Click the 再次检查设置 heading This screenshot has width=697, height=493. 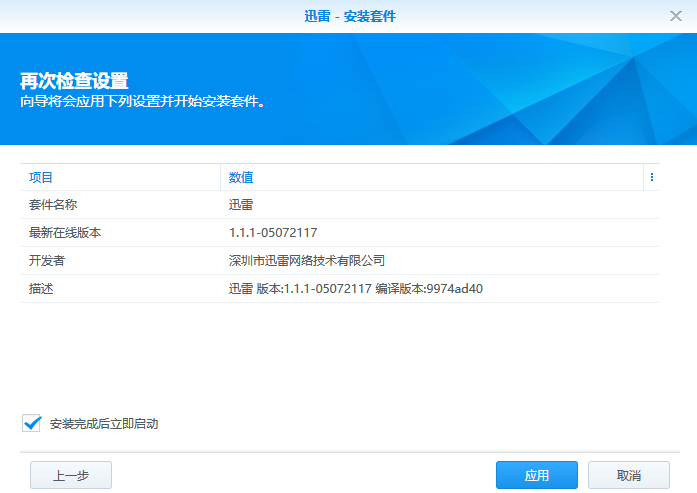74,81
